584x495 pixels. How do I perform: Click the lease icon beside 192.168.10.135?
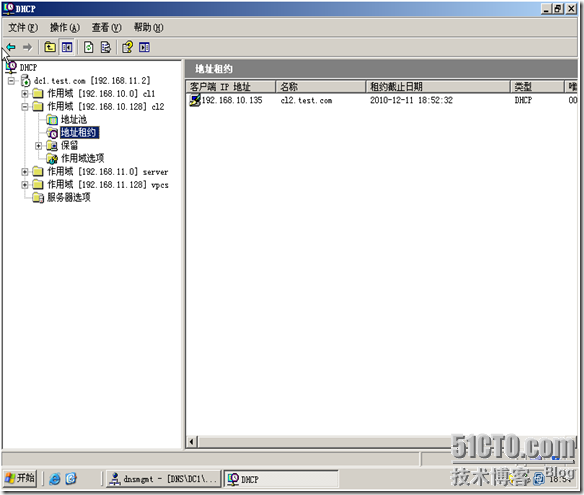tap(195, 100)
